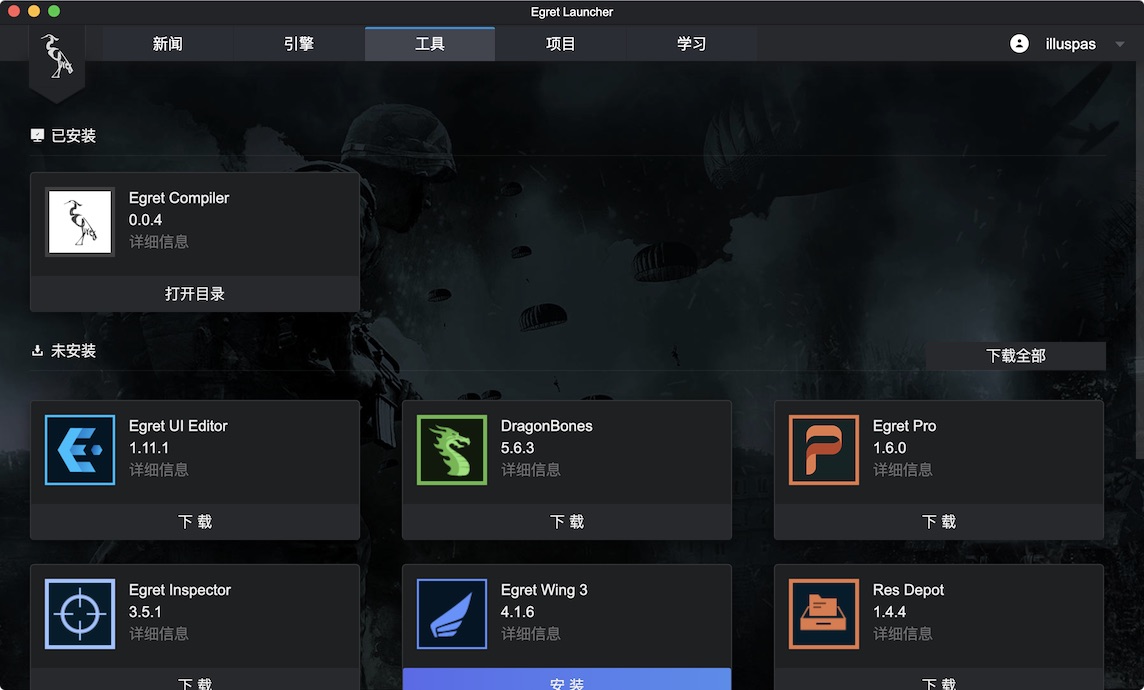Click the illuspas user avatar icon

pyautogui.click(x=1019, y=44)
